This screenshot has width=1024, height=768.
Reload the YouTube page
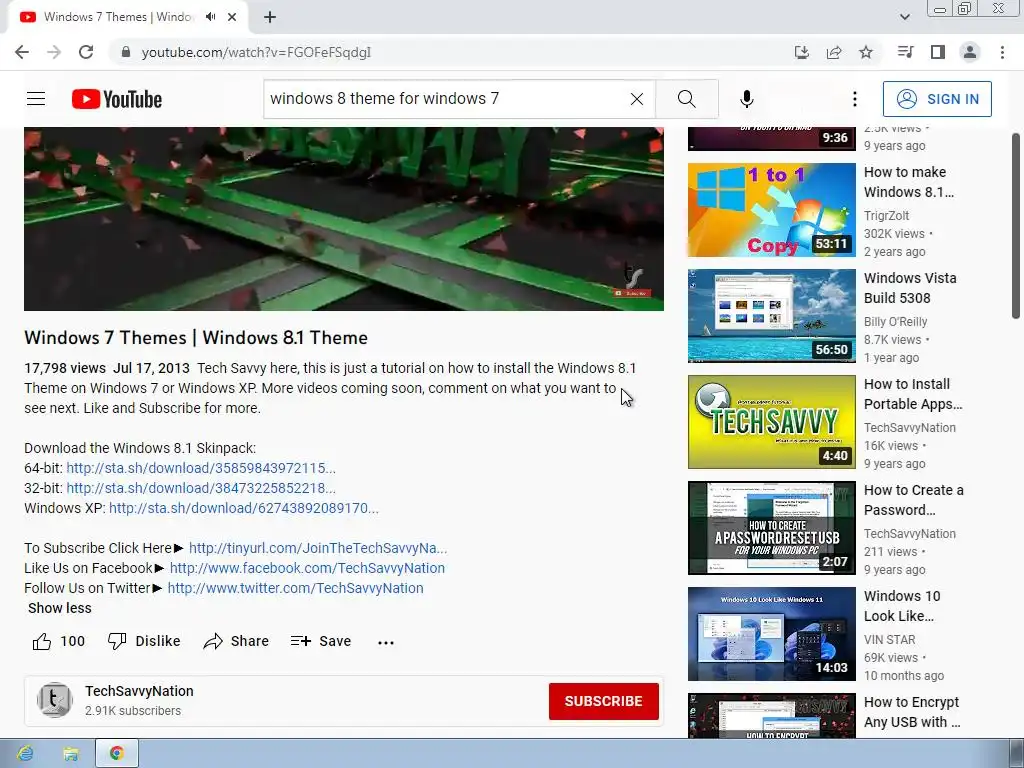click(86, 52)
